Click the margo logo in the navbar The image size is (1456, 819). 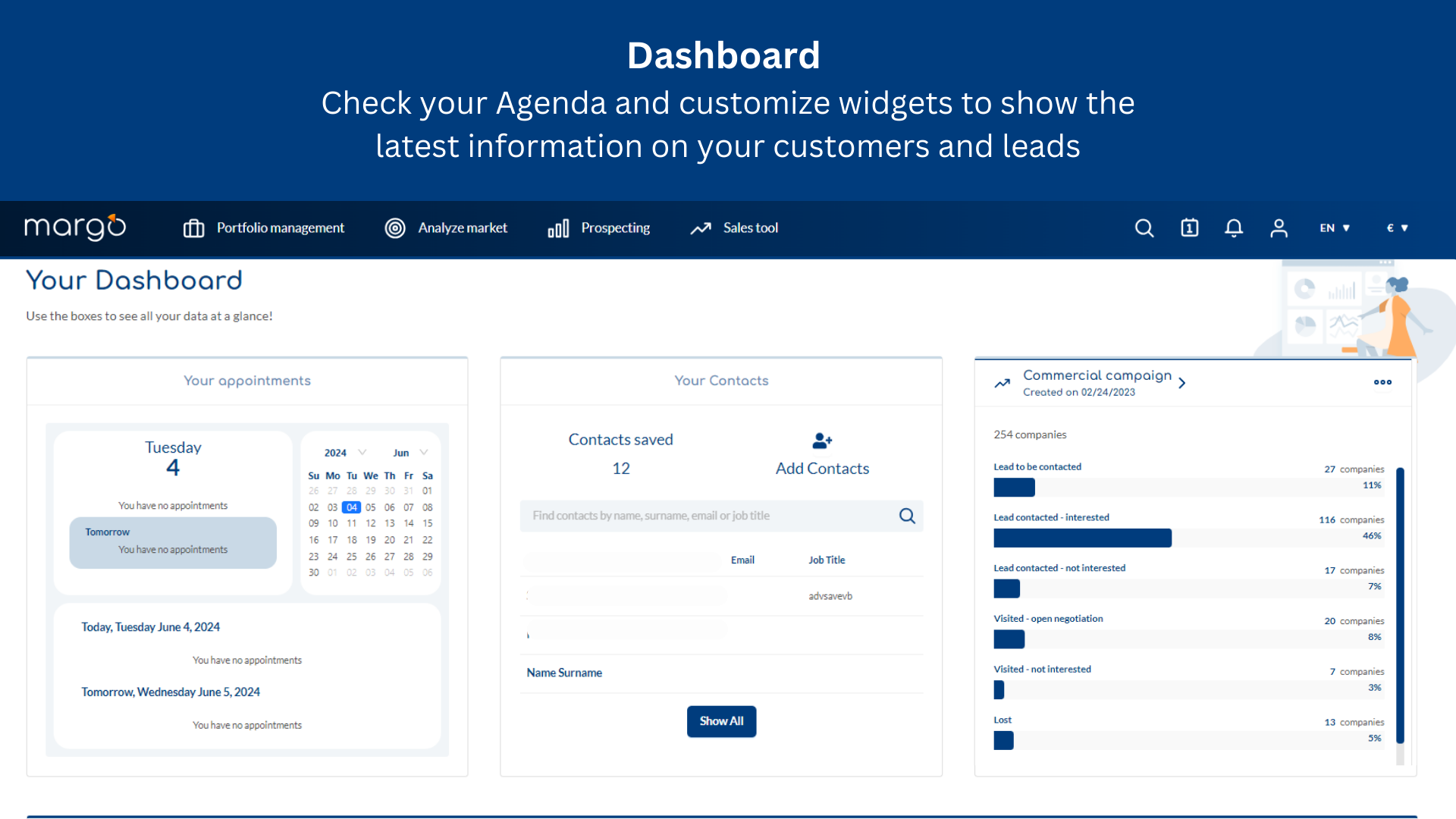[x=75, y=227]
